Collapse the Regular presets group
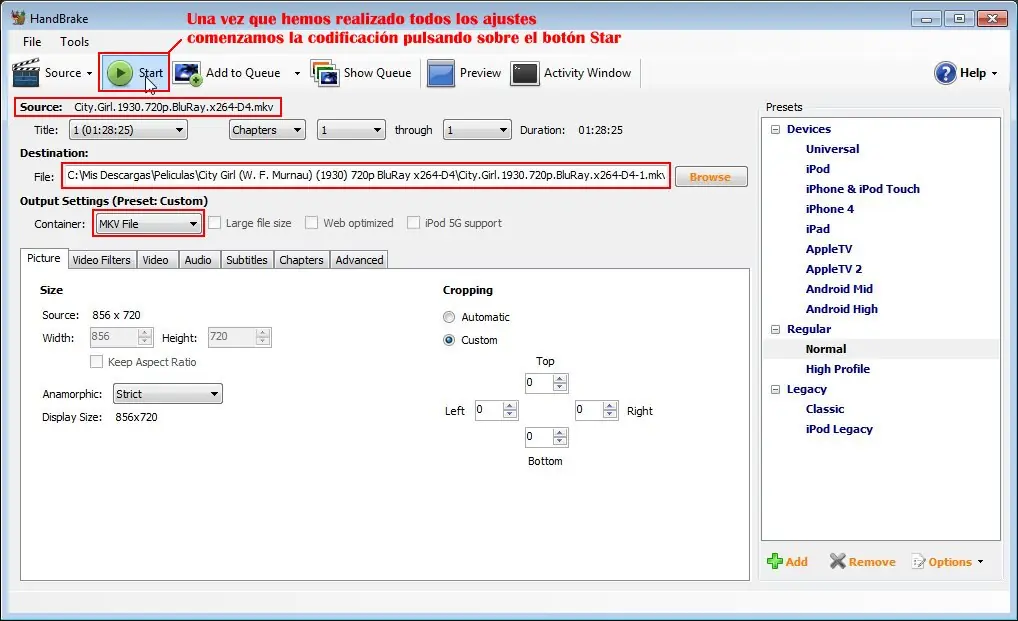 [x=775, y=329]
